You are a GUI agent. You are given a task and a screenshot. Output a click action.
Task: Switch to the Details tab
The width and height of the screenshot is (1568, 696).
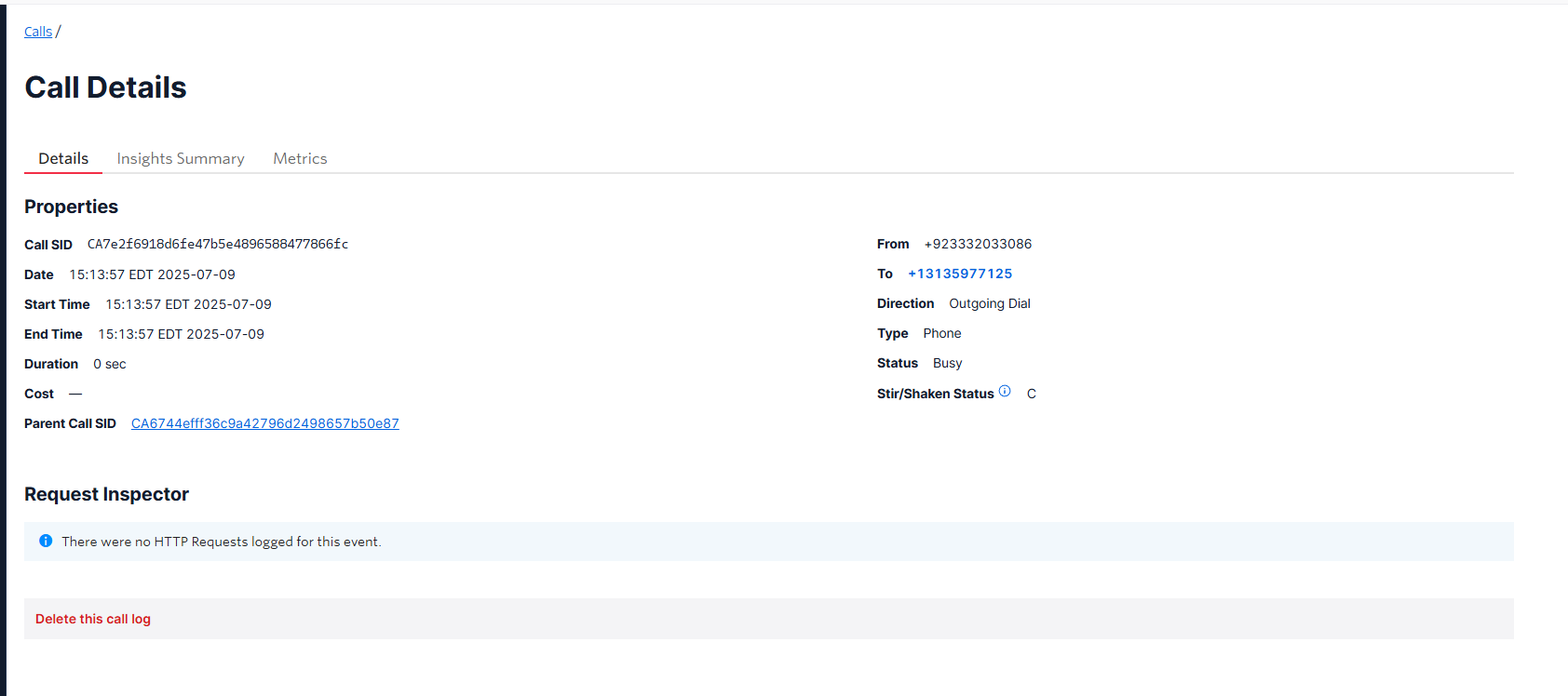63,158
